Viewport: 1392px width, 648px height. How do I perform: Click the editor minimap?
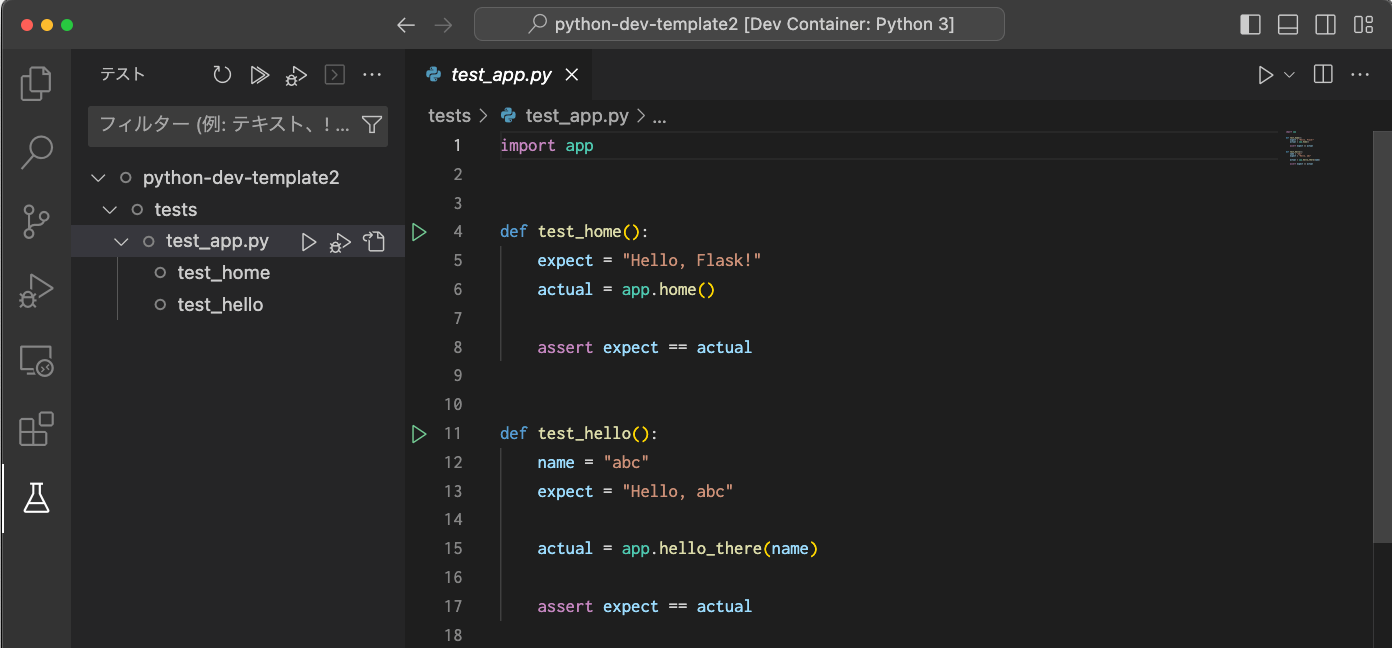coord(1303,148)
